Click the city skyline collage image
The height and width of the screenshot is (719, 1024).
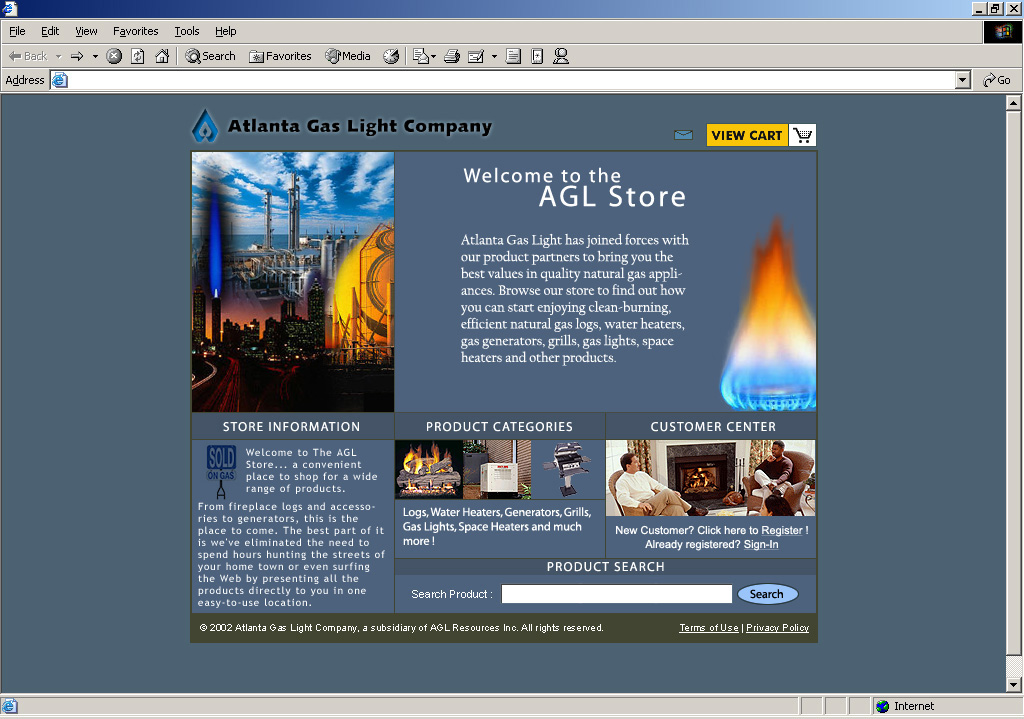(293, 281)
